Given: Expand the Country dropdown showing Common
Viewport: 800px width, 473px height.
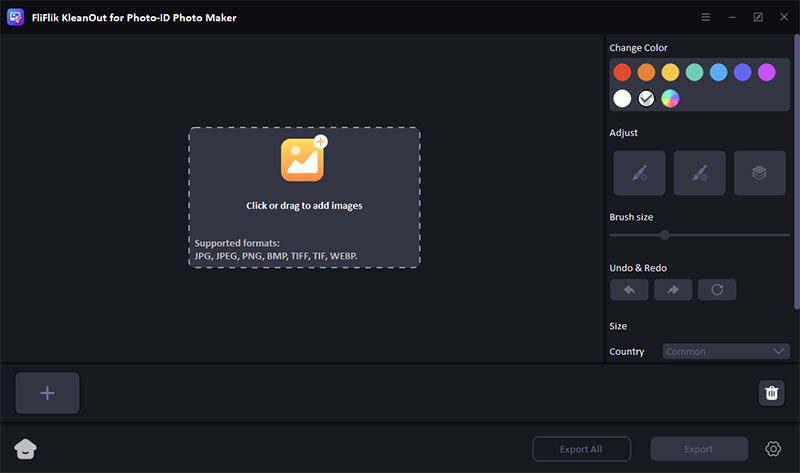Looking at the screenshot, I should coord(726,351).
